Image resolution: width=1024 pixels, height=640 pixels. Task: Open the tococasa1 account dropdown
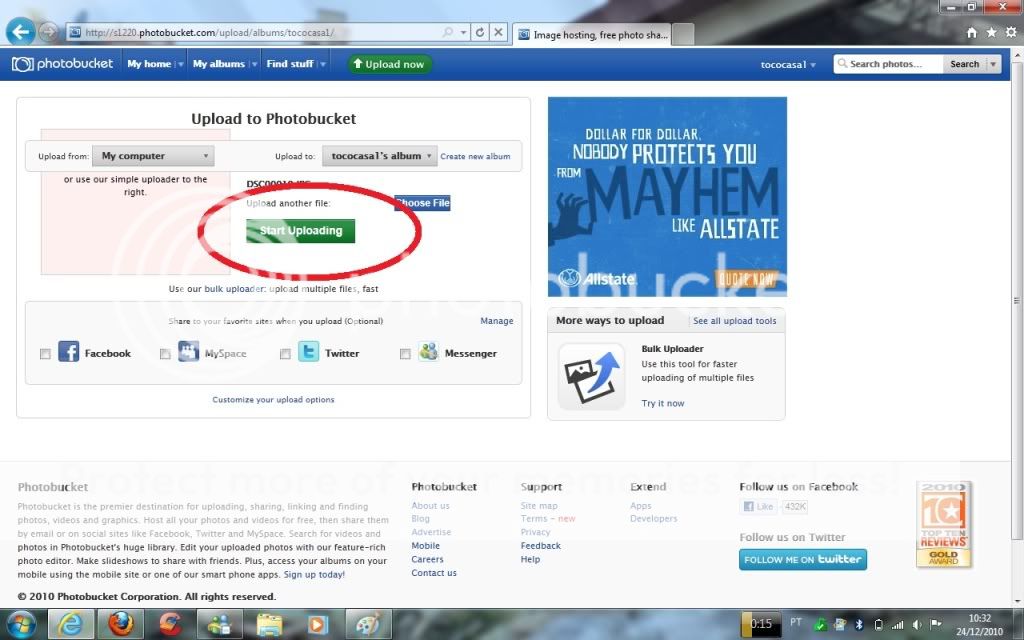pos(789,64)
